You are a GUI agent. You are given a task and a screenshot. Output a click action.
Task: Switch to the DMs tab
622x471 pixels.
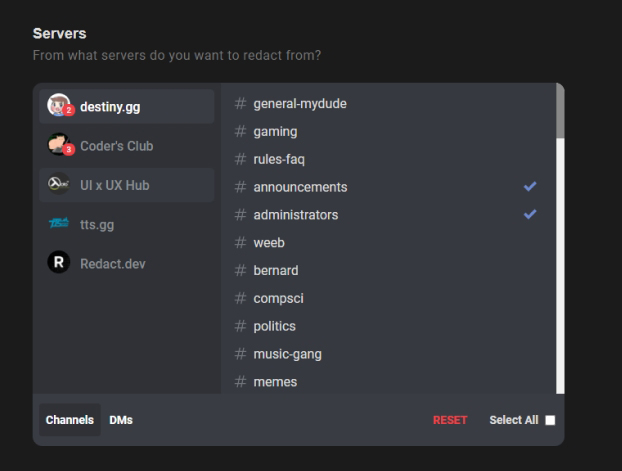121,420
